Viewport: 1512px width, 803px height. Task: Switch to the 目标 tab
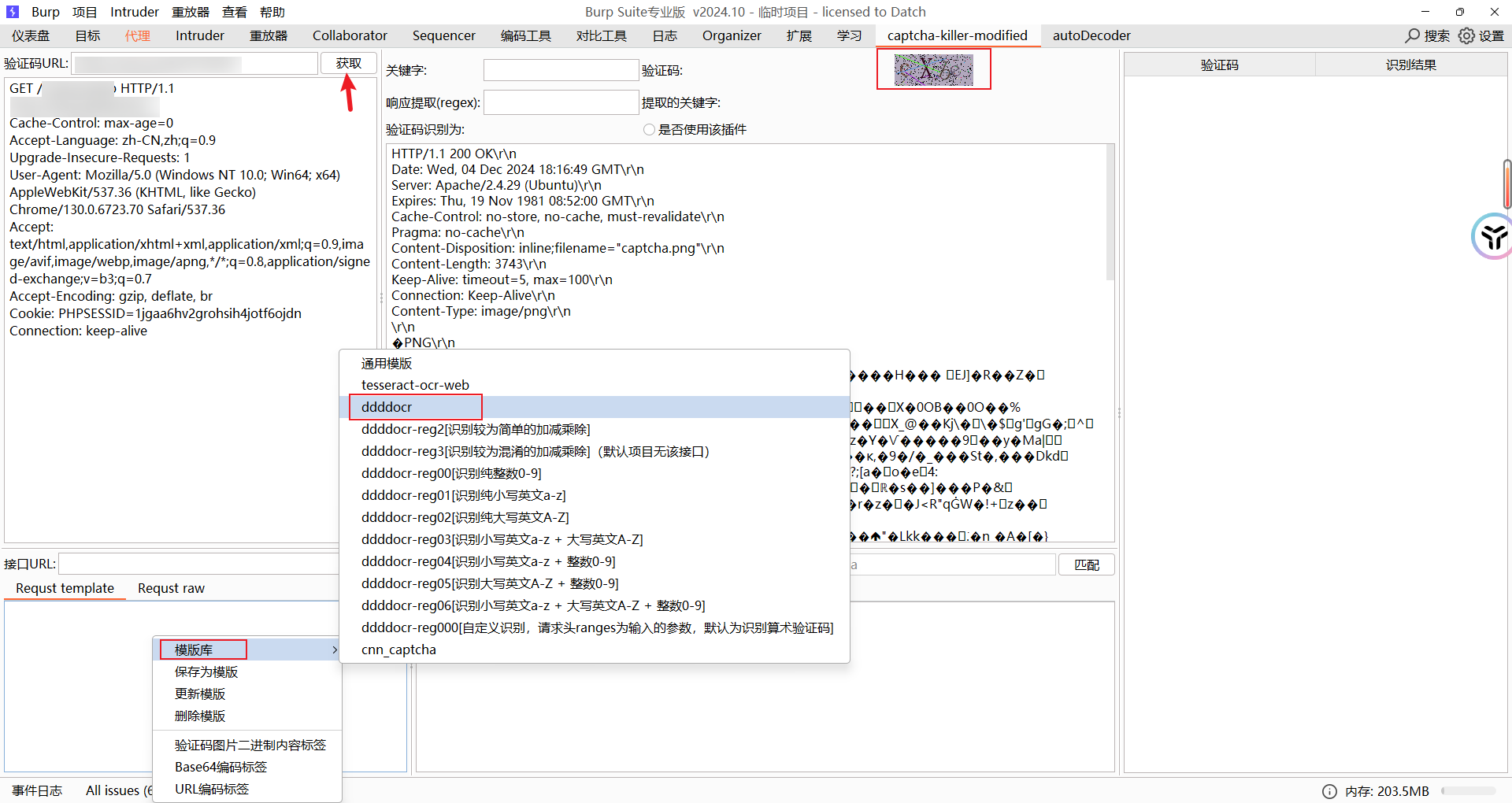(x=87, y=35)
